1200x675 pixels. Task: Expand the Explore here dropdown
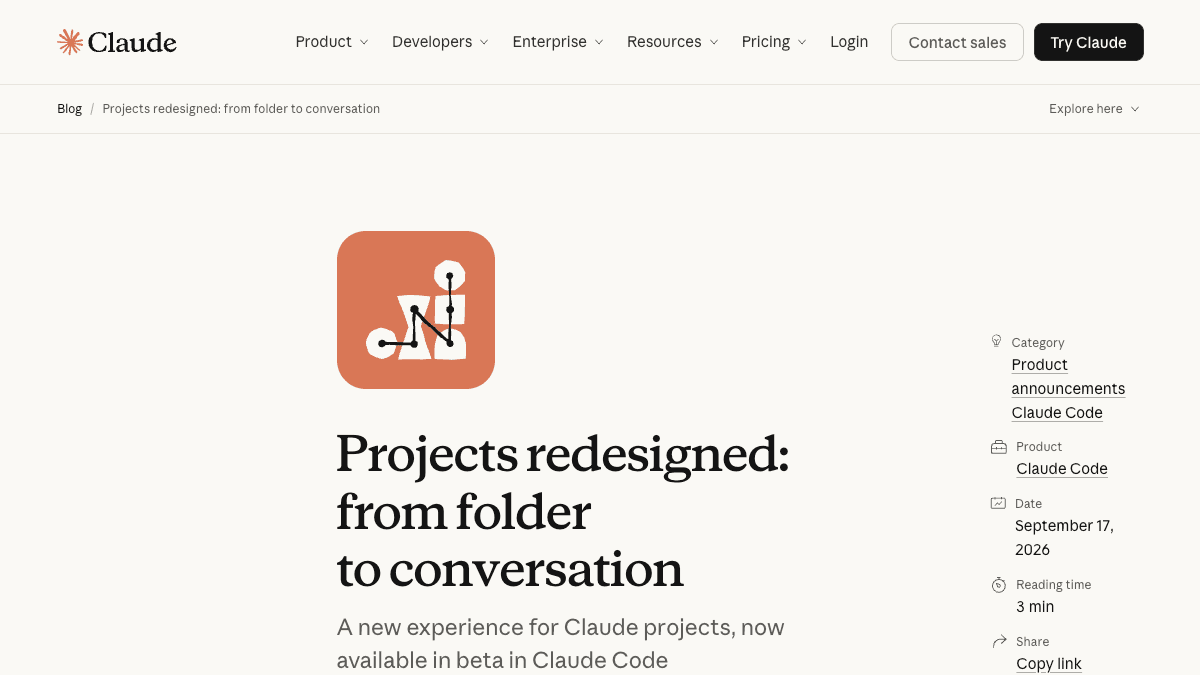pos(1094,109)
